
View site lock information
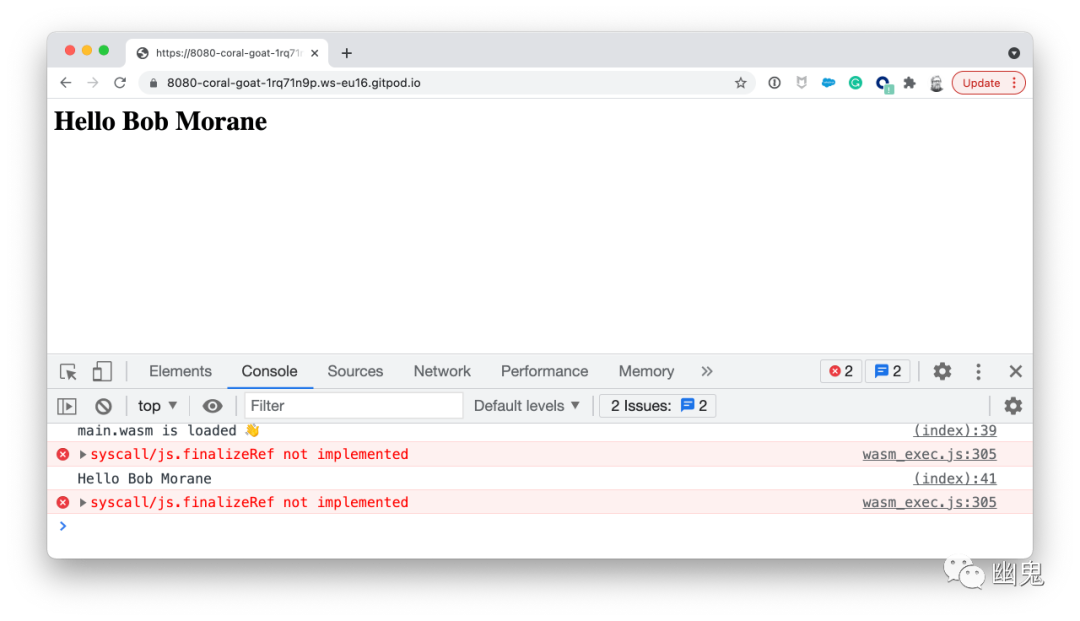(153, 83)
